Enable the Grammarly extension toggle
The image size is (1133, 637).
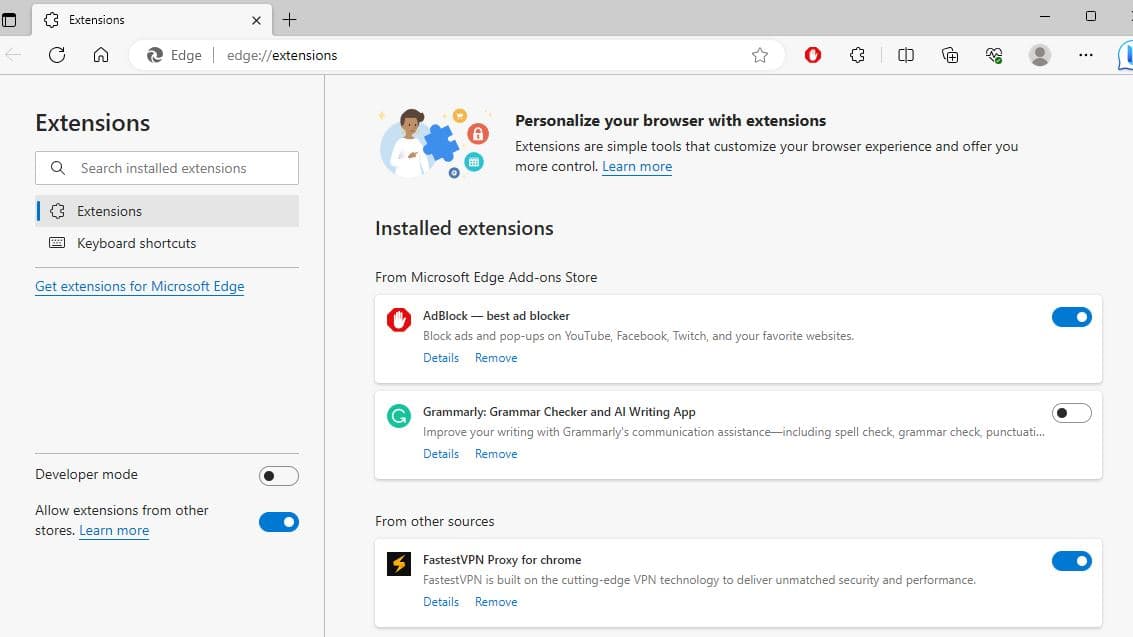pyautogui.click(x=1071, y=413)
